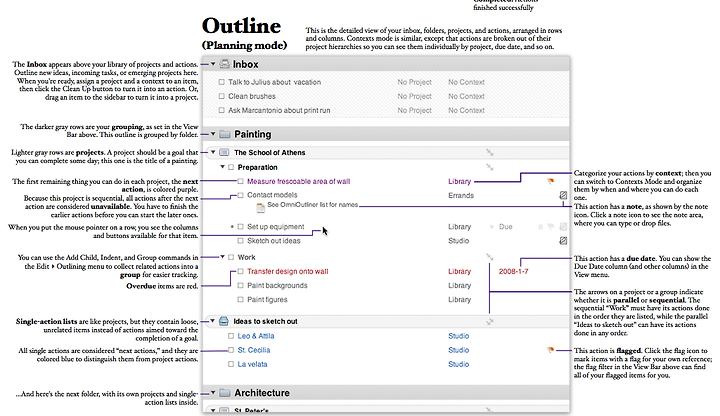Screen dimensions: 720x416
Task: Click the 'Due' field on Set up equipment row
Action: click(505, 227)
